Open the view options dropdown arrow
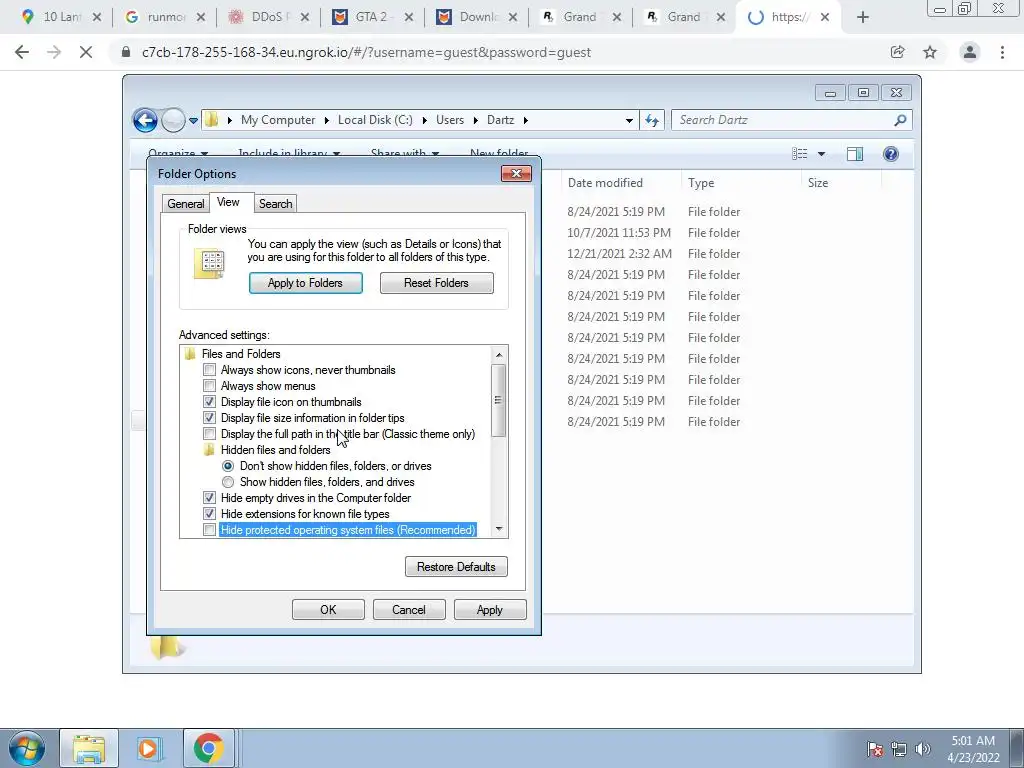The width and height of the screenshot is (1024, 768). 822,154
